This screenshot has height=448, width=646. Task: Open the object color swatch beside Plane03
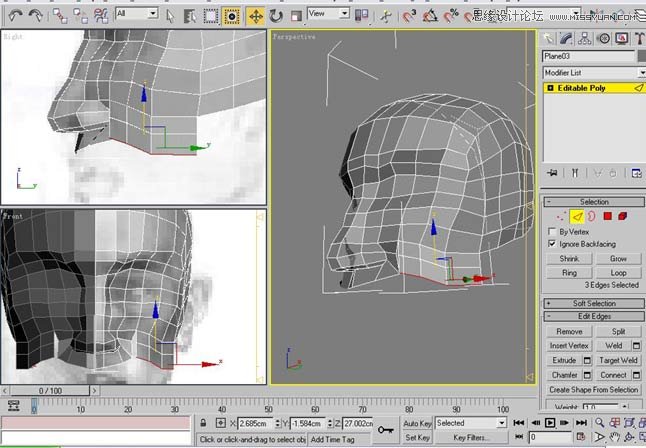(x=642, y=56)
